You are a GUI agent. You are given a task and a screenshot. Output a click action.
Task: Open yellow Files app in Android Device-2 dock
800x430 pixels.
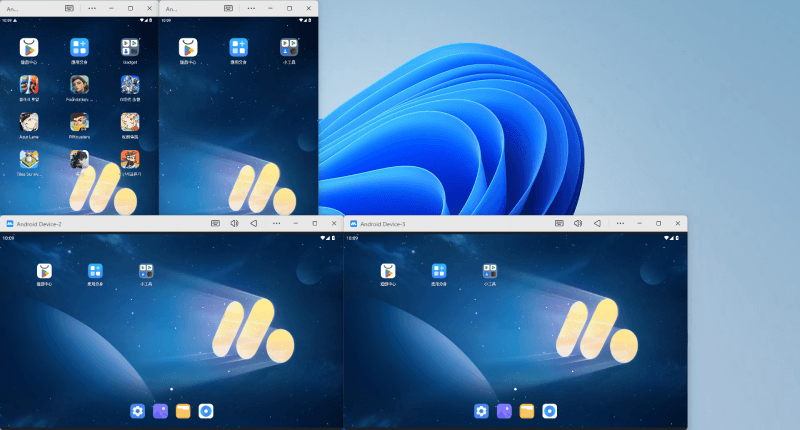point(183,411)
